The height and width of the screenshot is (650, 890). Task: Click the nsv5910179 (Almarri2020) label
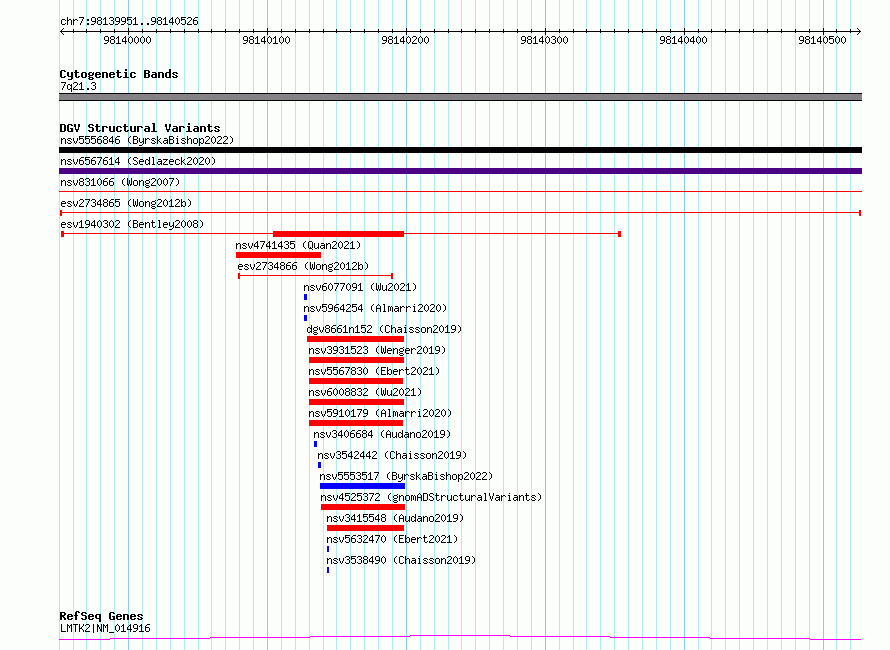(x=380, y=413)
